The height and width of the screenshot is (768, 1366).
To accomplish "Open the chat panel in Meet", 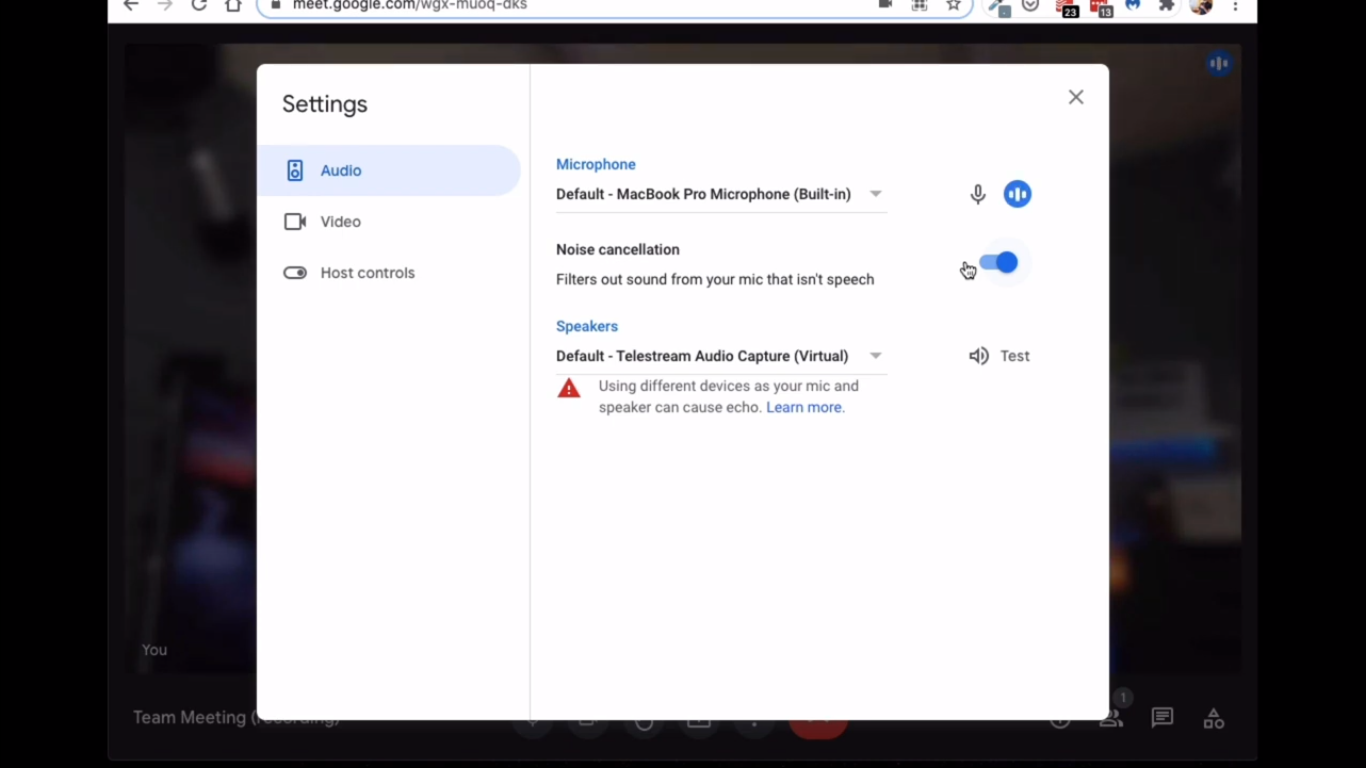I will click(x=1162, y=718).
